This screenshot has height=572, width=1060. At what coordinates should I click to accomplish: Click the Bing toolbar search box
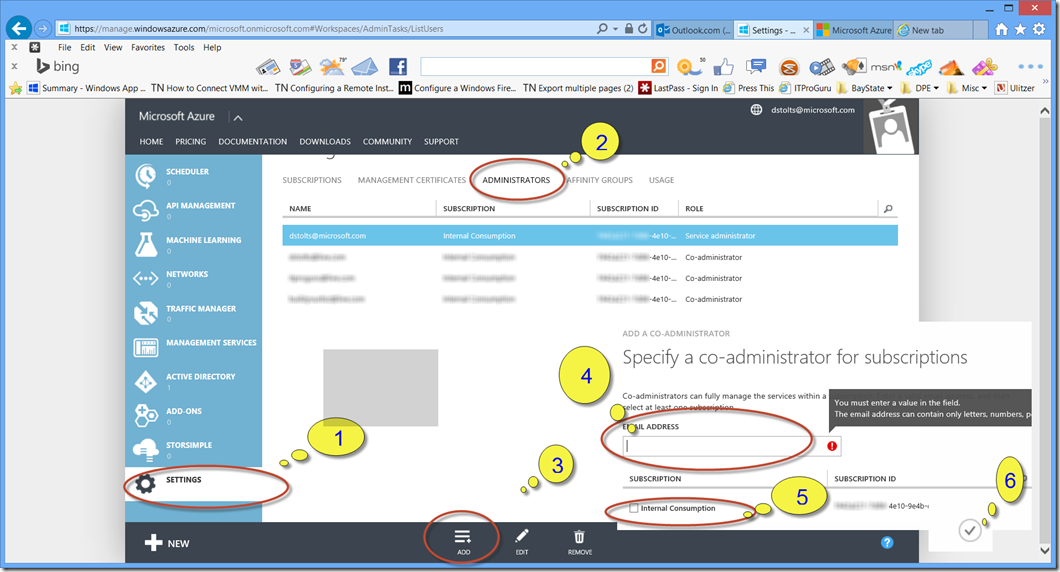point(535,66)
